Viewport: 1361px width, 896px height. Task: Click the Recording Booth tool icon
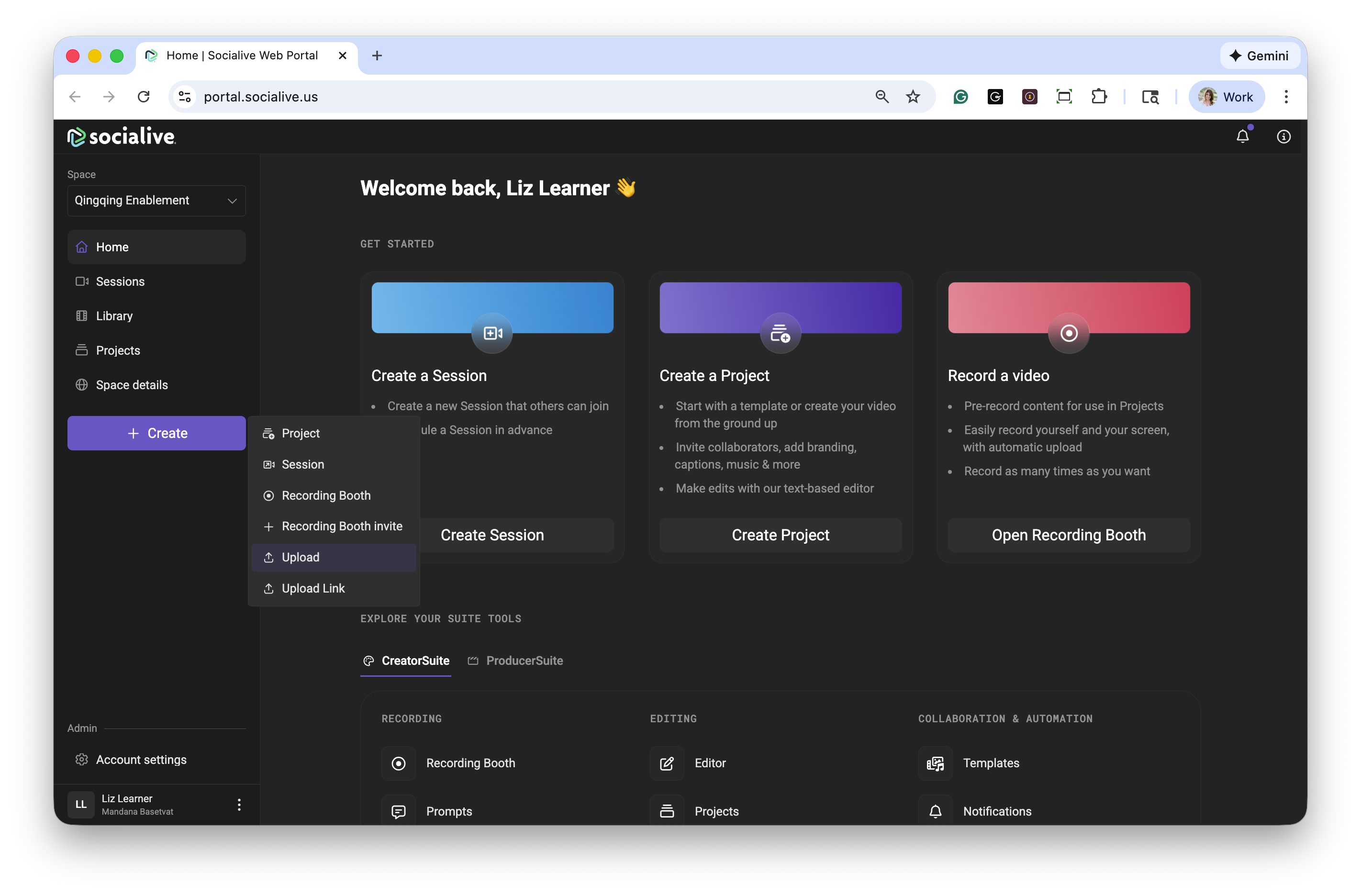coord(399,763)
